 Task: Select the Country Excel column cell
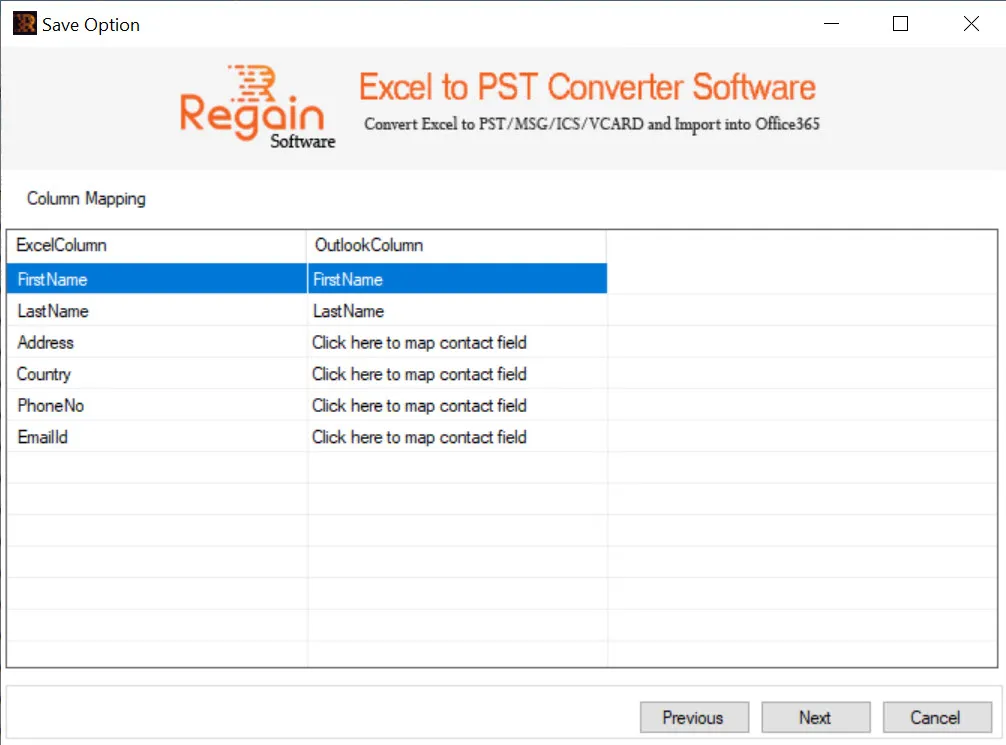pyautogui.click(x=157, y=373)
